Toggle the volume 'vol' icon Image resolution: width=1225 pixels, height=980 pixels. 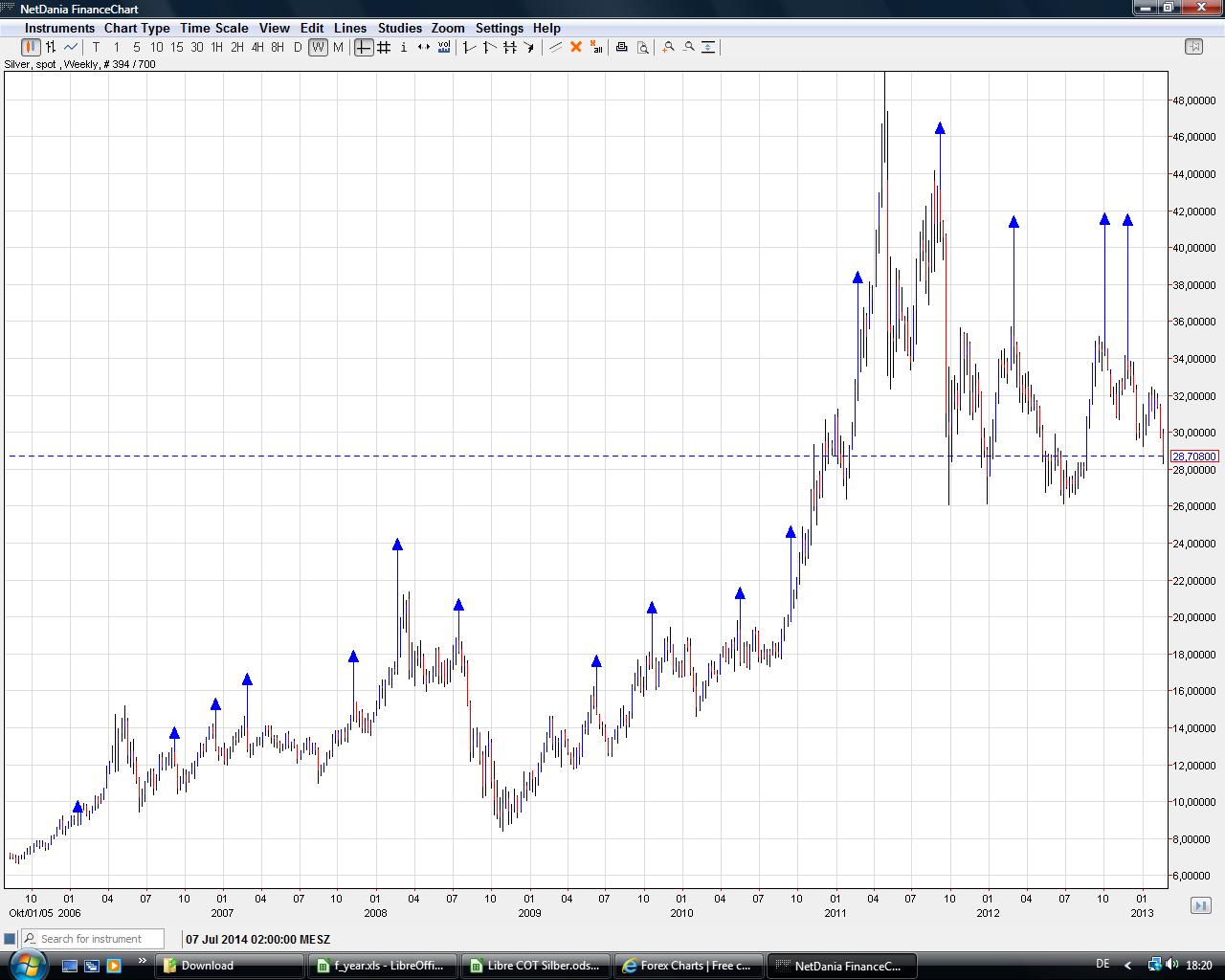coord(444,47)
